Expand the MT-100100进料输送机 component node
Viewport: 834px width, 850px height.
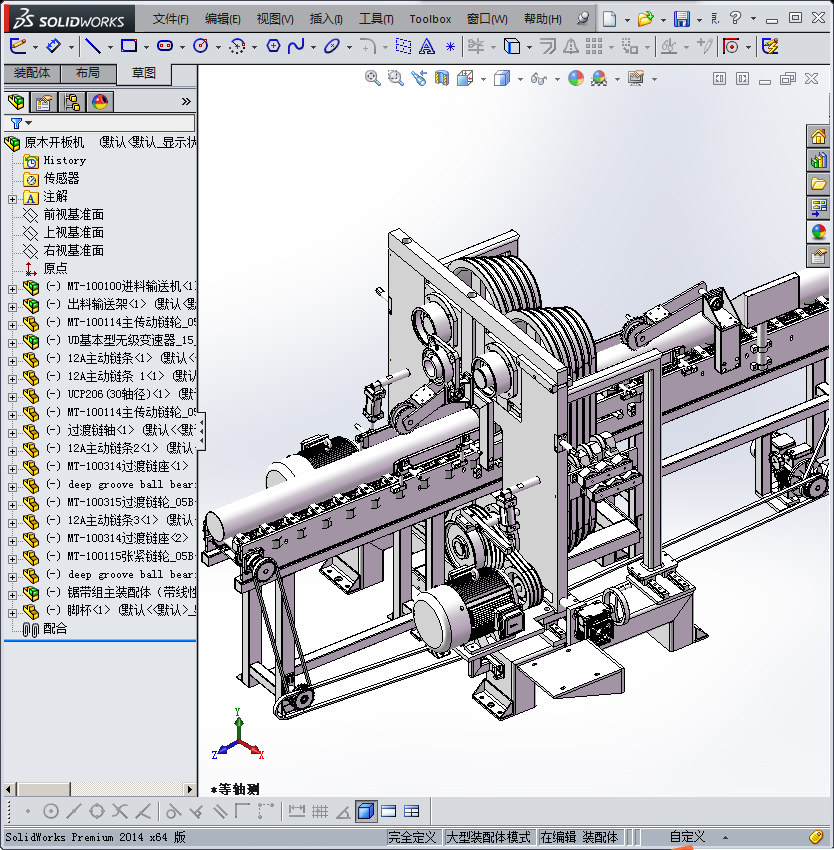12,289
